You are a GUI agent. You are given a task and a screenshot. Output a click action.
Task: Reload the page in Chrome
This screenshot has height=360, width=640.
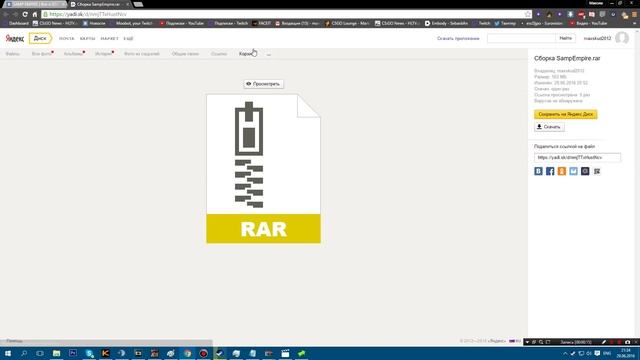click(25, 14)
